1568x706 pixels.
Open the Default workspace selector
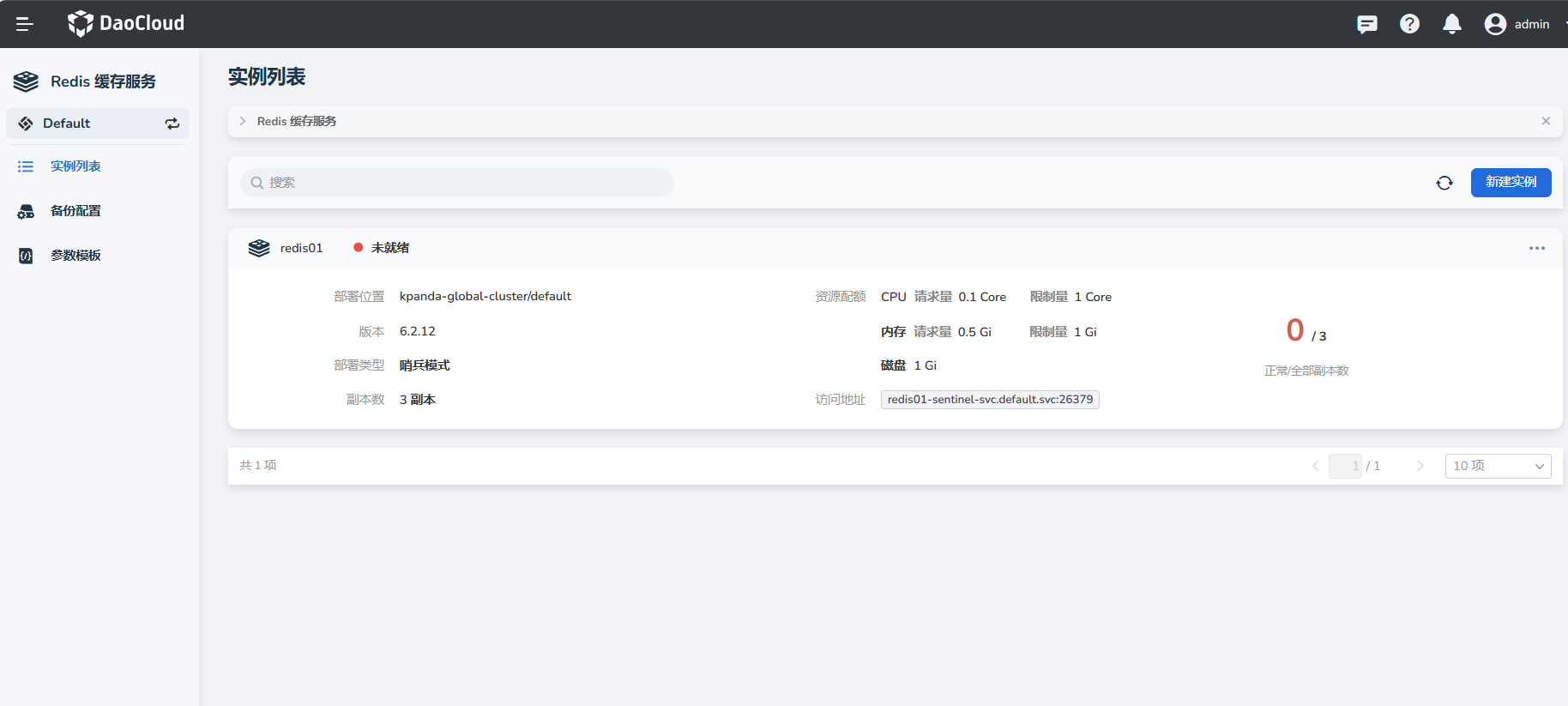67,124
